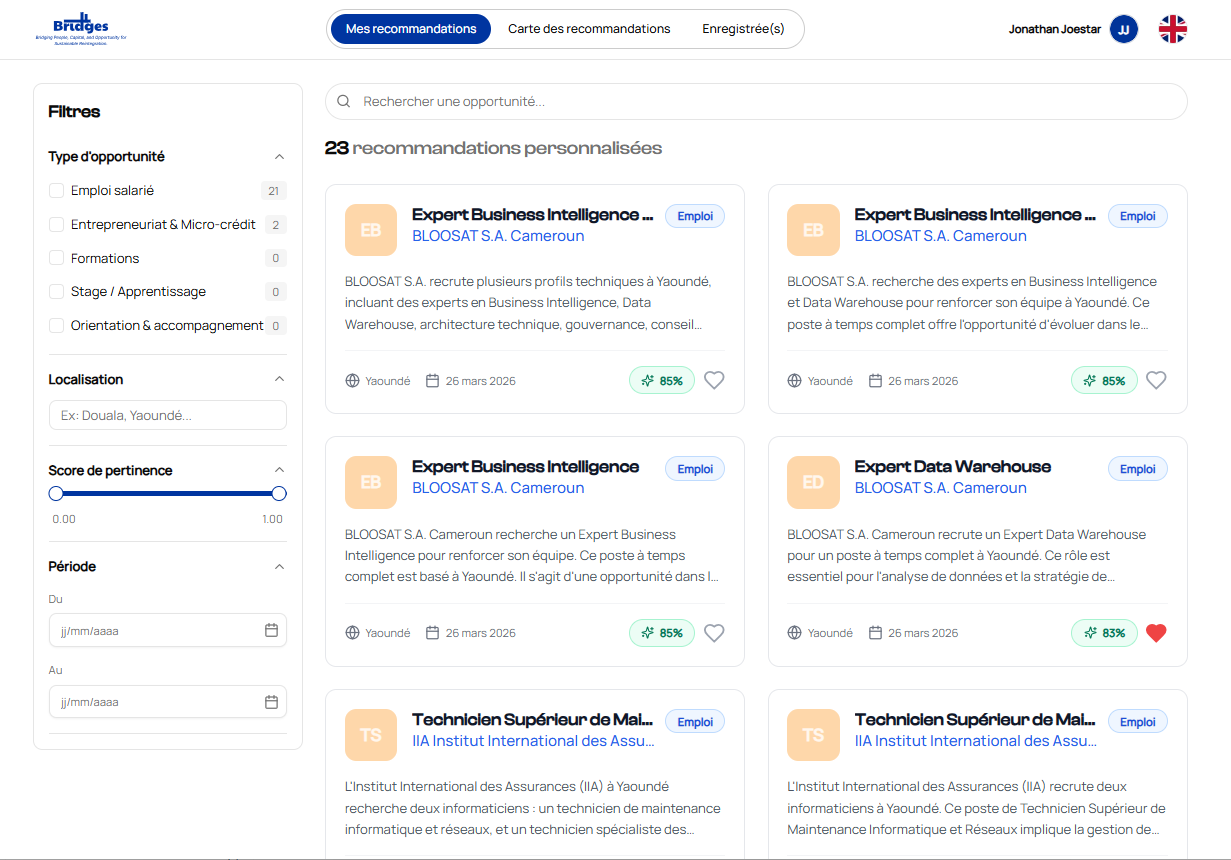
Task: Click the "21" count beside Emploi salarié
Action: click(273, 191)
